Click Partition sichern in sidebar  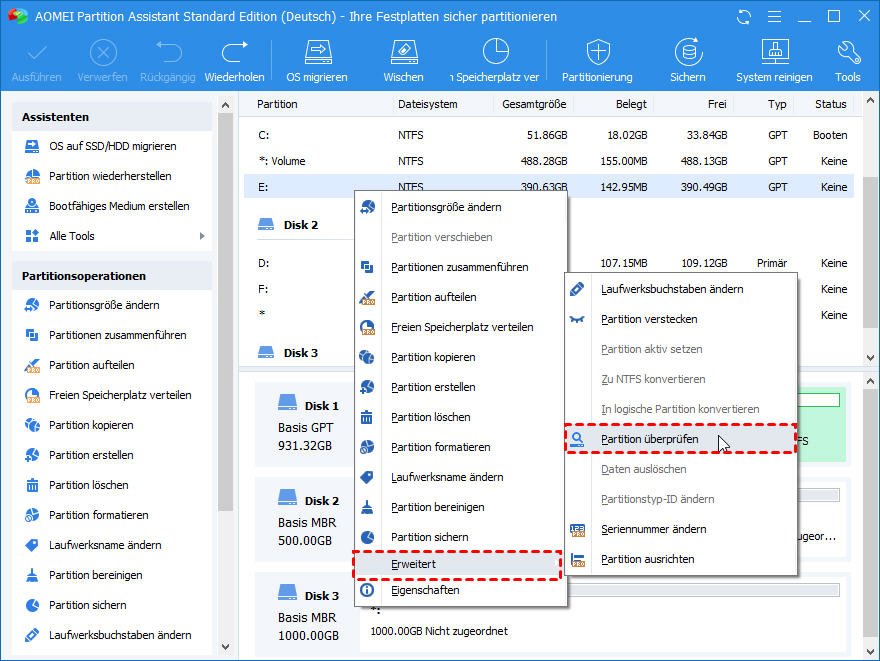click(x=88, y=605)
